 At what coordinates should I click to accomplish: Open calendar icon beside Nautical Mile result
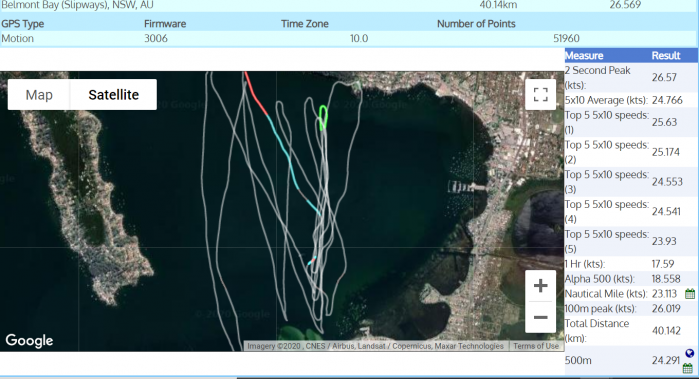[690, 294]
